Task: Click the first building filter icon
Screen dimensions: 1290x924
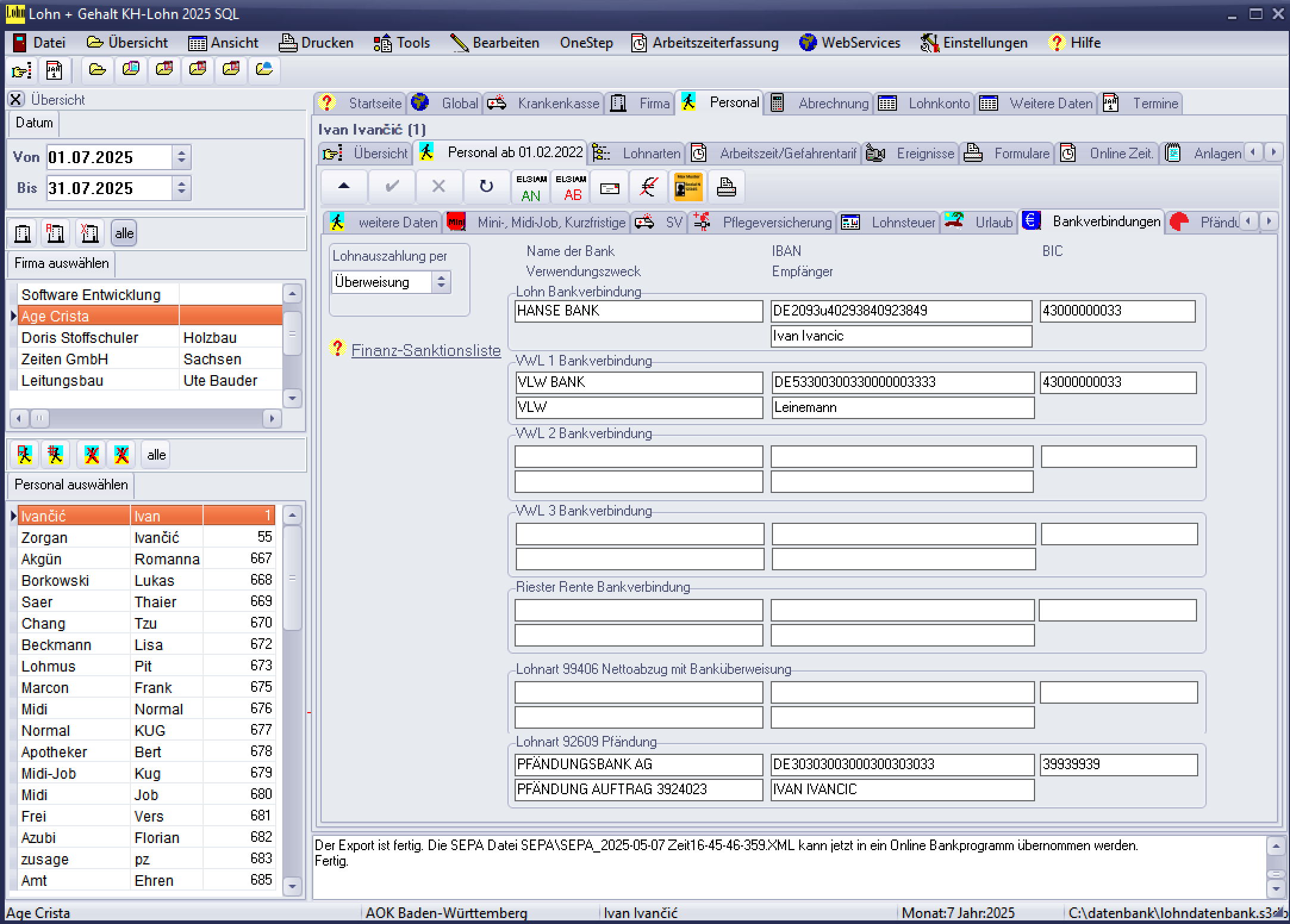Action: 23,233
